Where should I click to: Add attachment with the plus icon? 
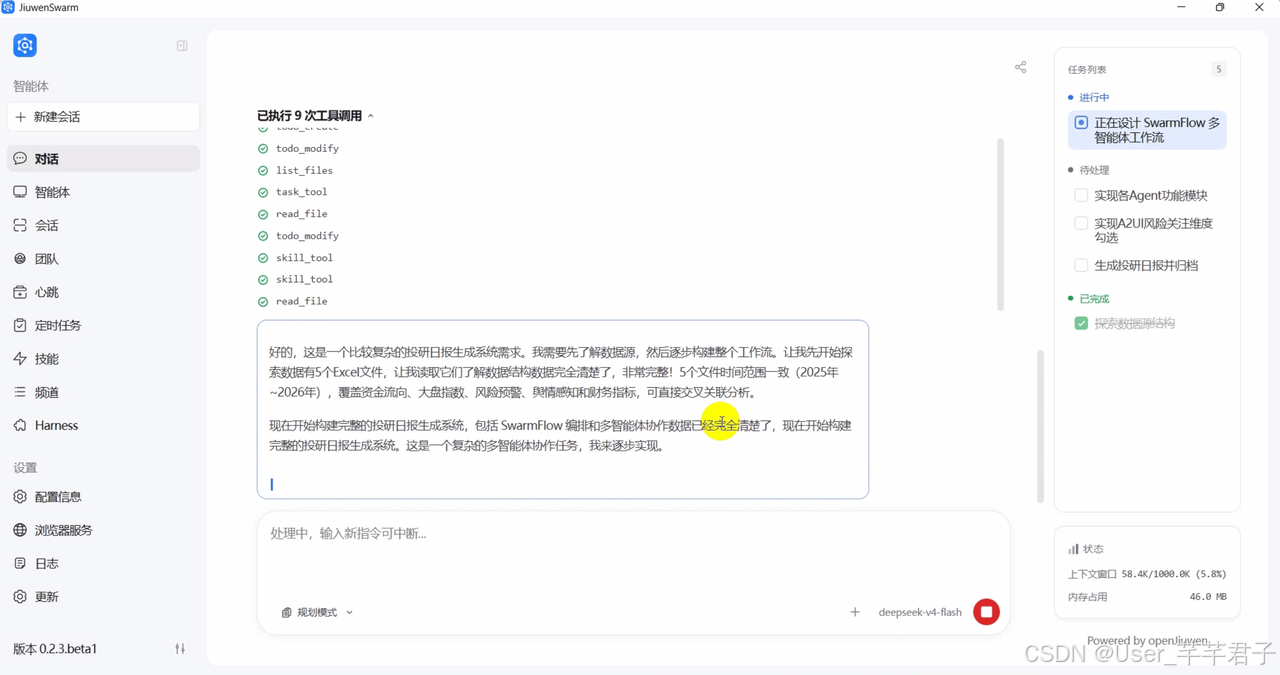pos(855,612)
